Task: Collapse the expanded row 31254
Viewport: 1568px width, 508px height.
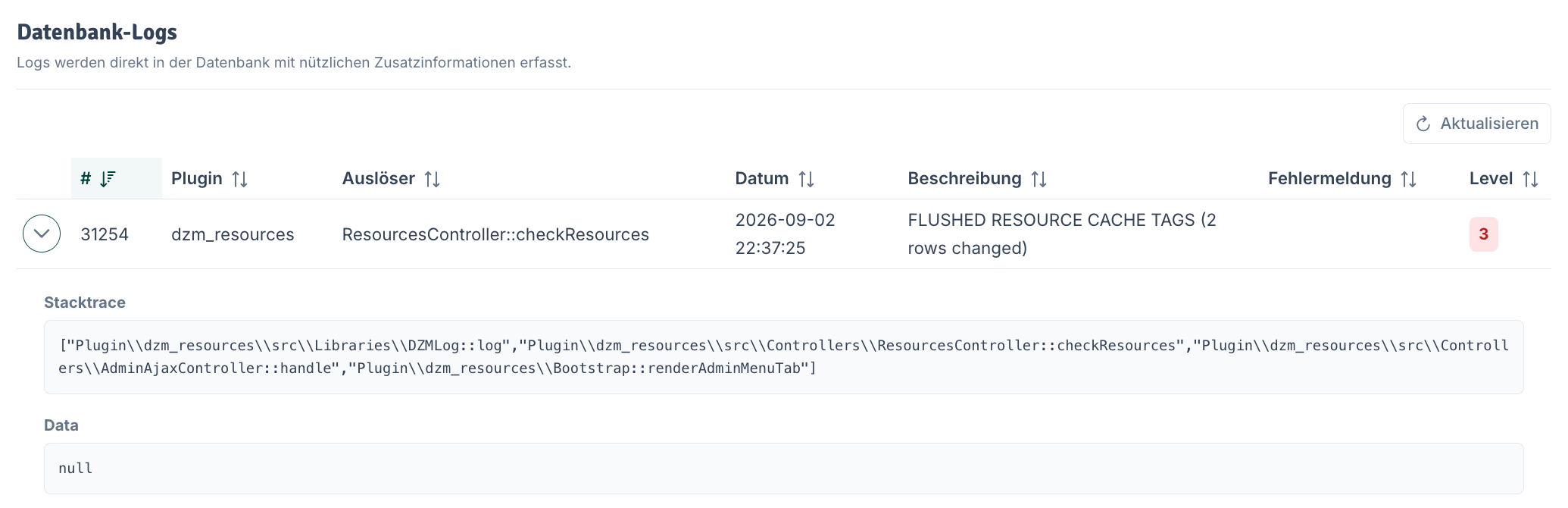Action: pyautogui.click(x=42, y=234)
